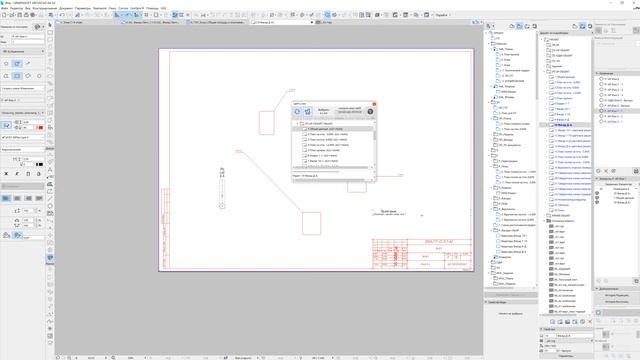Viewport: 640px width, 360px height.
Task: Click the dark round help icon in dialog
Action: click(370, 111)
